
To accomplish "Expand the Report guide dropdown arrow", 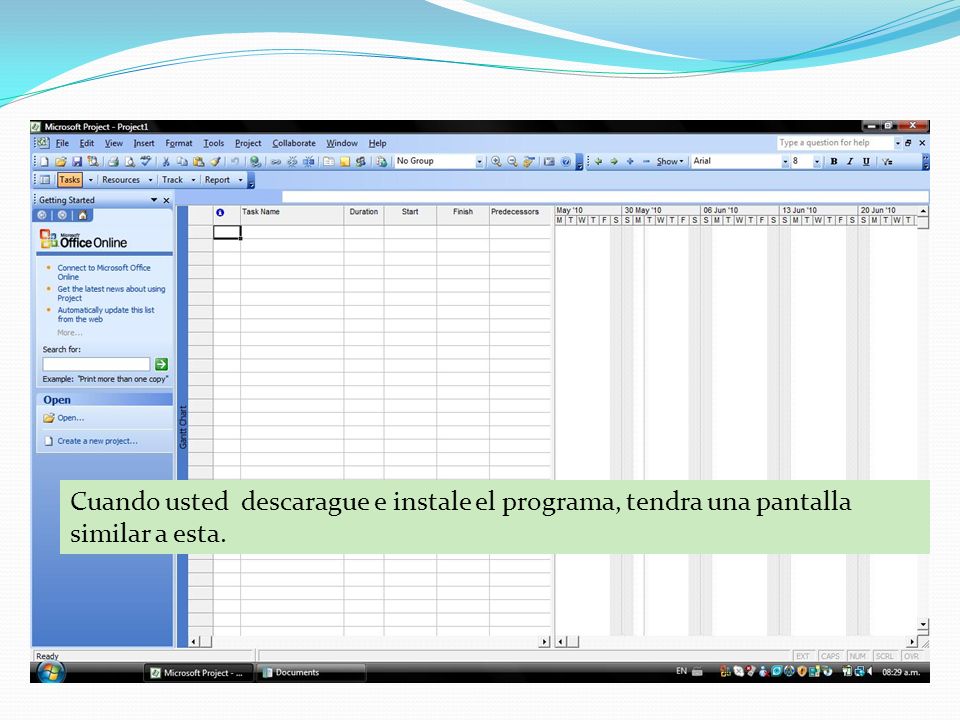I will click(241, 180).
